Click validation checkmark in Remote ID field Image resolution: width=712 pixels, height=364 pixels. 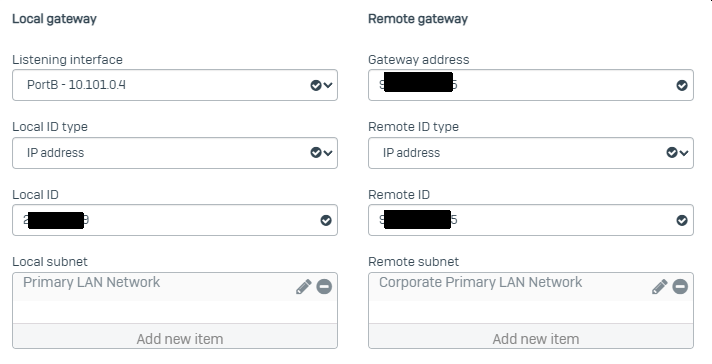682,221
